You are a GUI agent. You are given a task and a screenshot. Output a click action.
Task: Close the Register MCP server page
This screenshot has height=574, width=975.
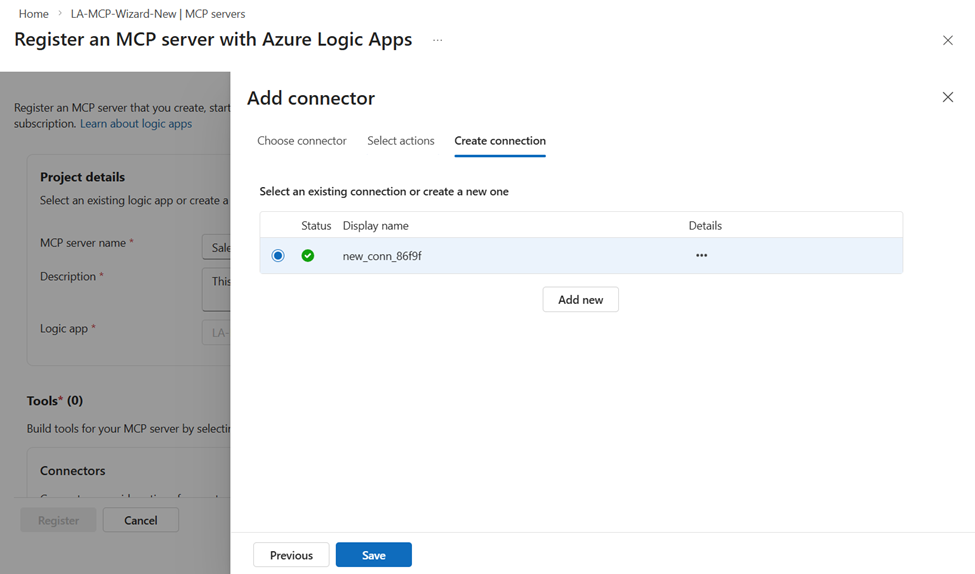[x=948, y=40]
